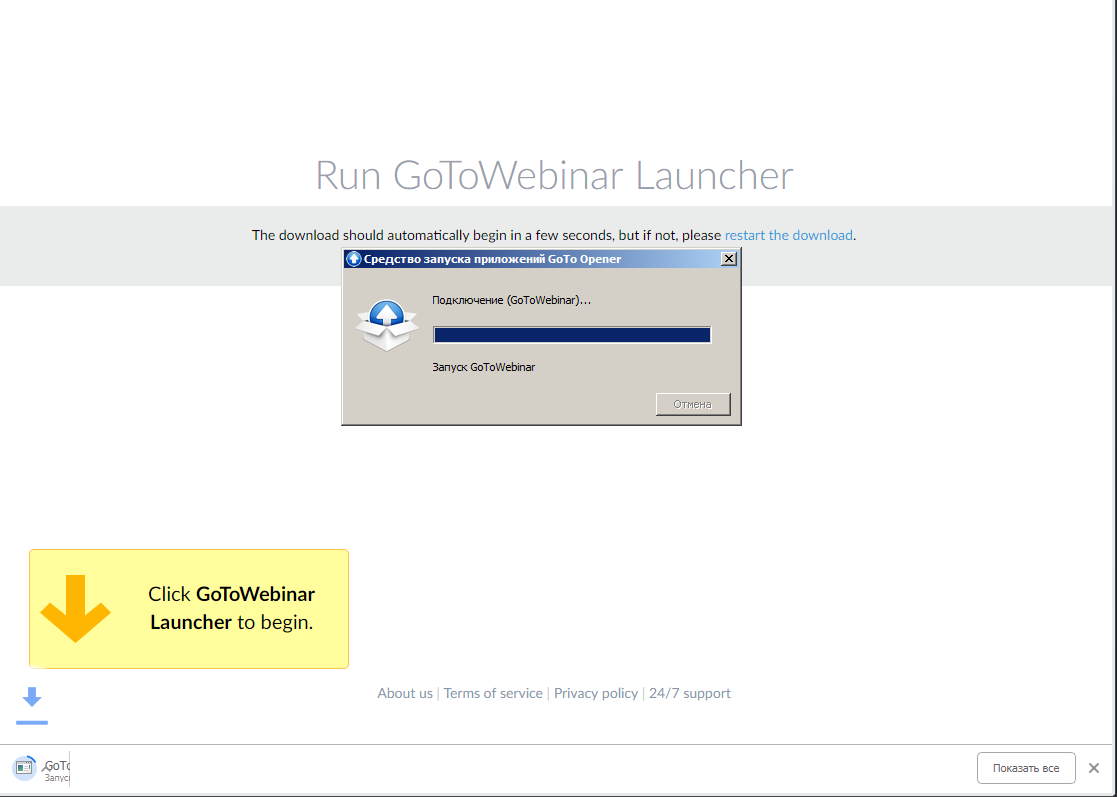Open the About us link

pos(405,693)
